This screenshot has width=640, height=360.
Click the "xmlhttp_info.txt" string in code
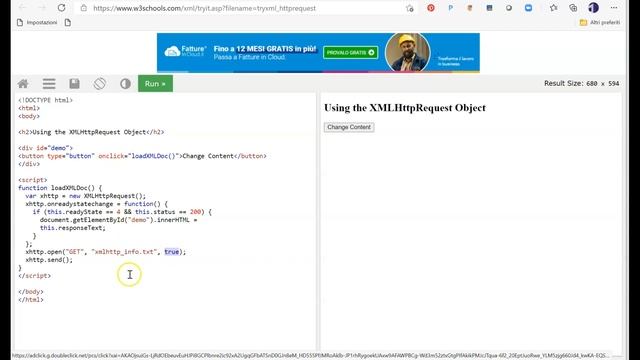point(124,252)
